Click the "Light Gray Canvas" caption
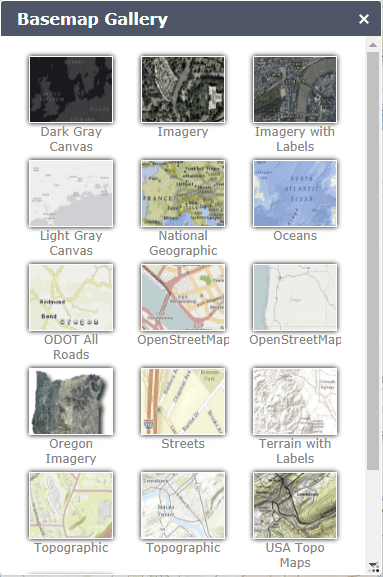The width and height of the screenshot is (383, 577). (x=71, y=243)
